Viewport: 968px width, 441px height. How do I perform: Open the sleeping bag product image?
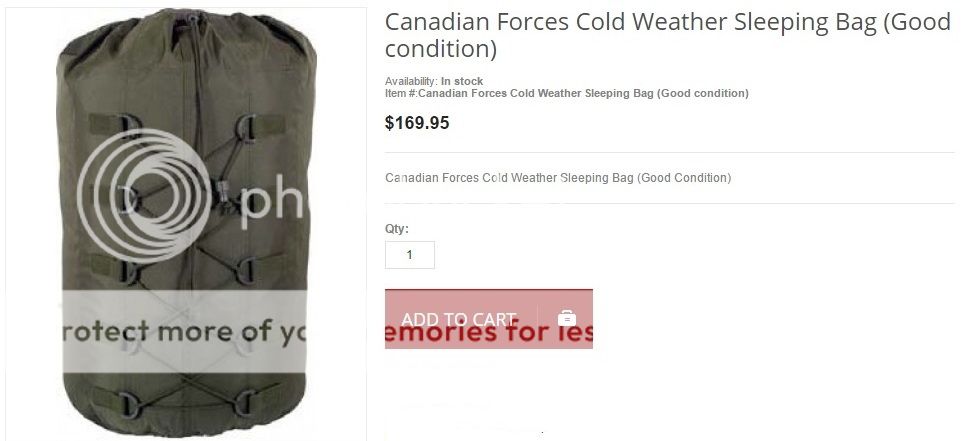click(186, 223)
